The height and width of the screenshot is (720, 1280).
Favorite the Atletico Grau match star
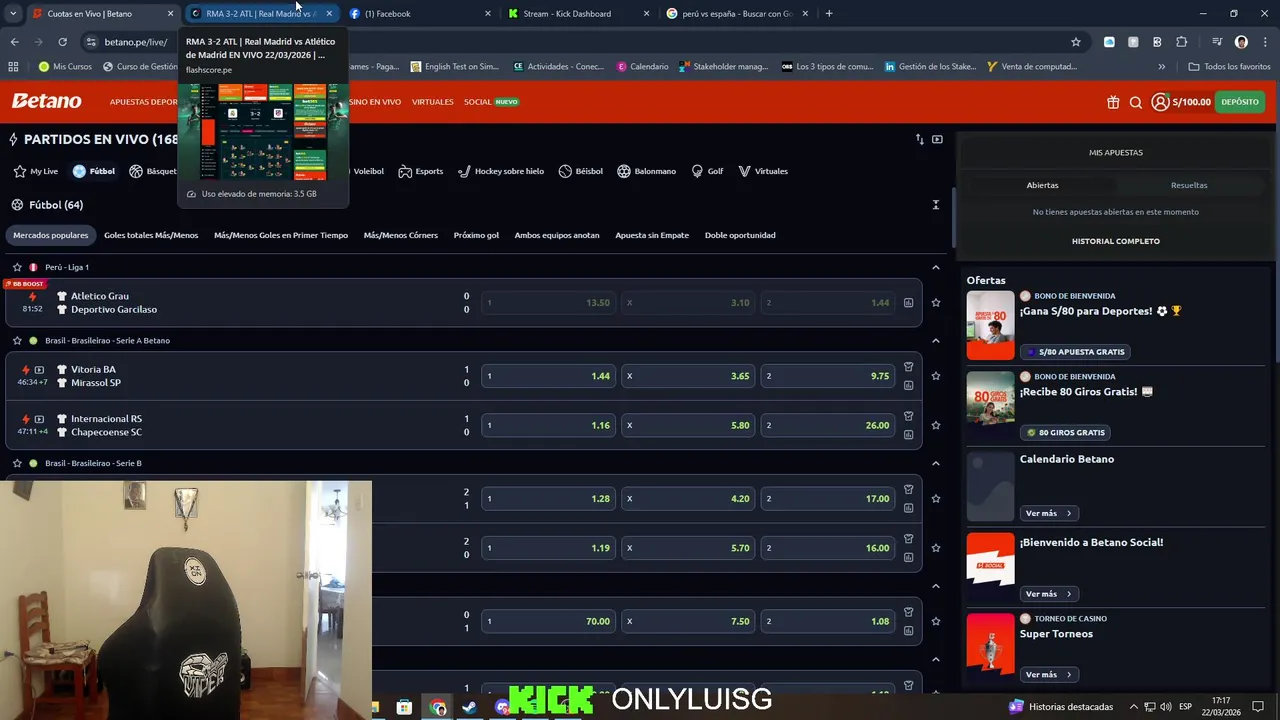click(x=936, y=302)
